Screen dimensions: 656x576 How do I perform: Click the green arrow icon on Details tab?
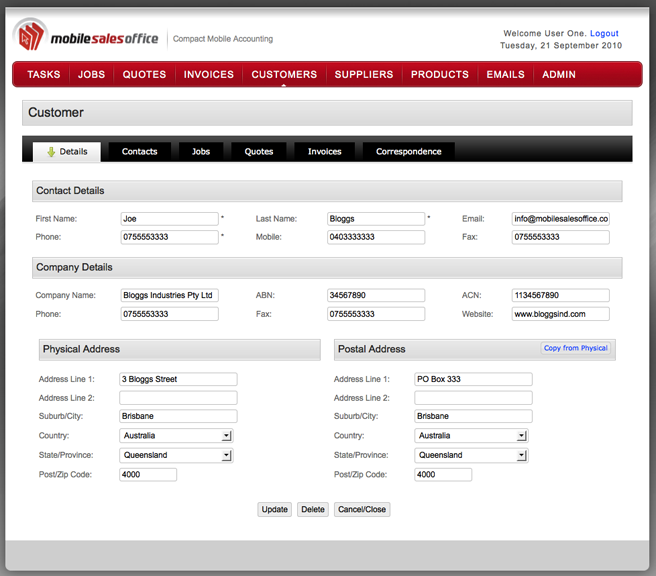(51, 152)
